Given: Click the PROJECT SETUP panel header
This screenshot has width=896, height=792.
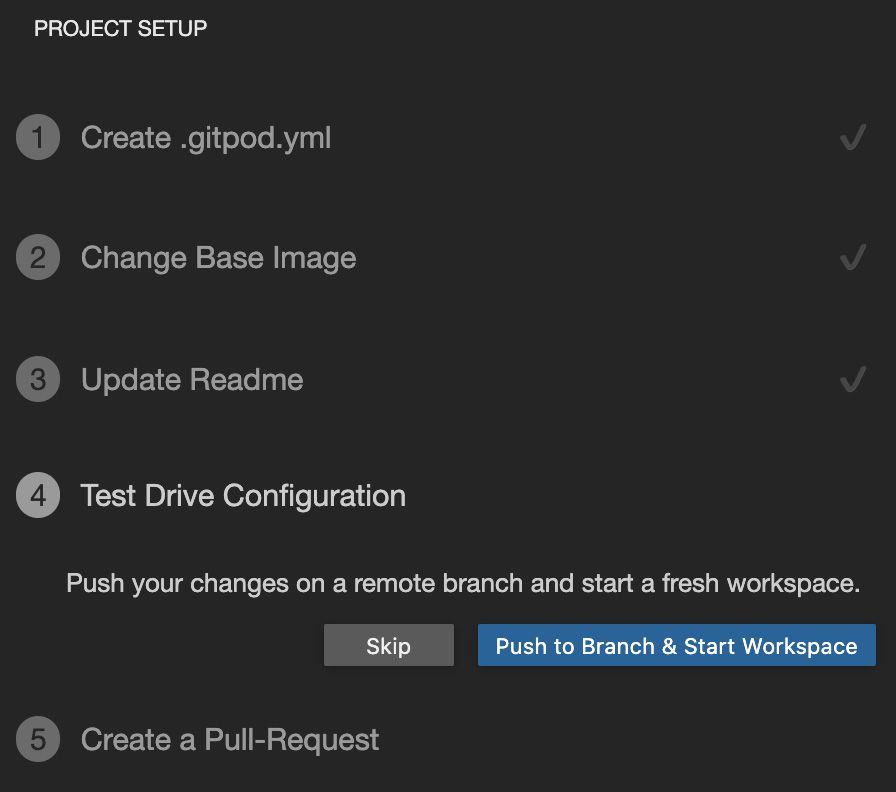Looking at the screenshot, I should 121,29.
